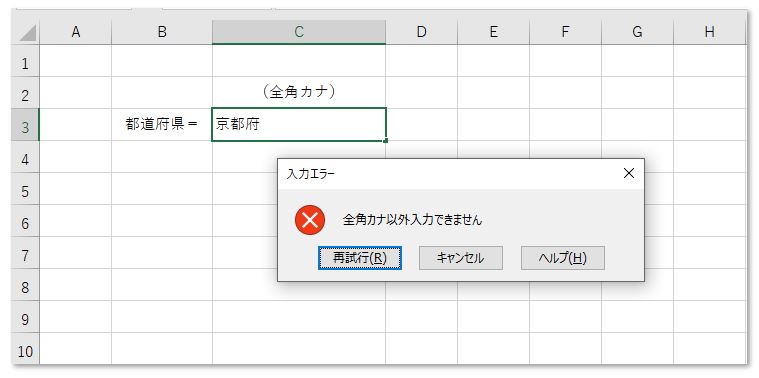Screen dimensions: 759x378
Task: Click the キャンセル button
Action: pos(460,258)
